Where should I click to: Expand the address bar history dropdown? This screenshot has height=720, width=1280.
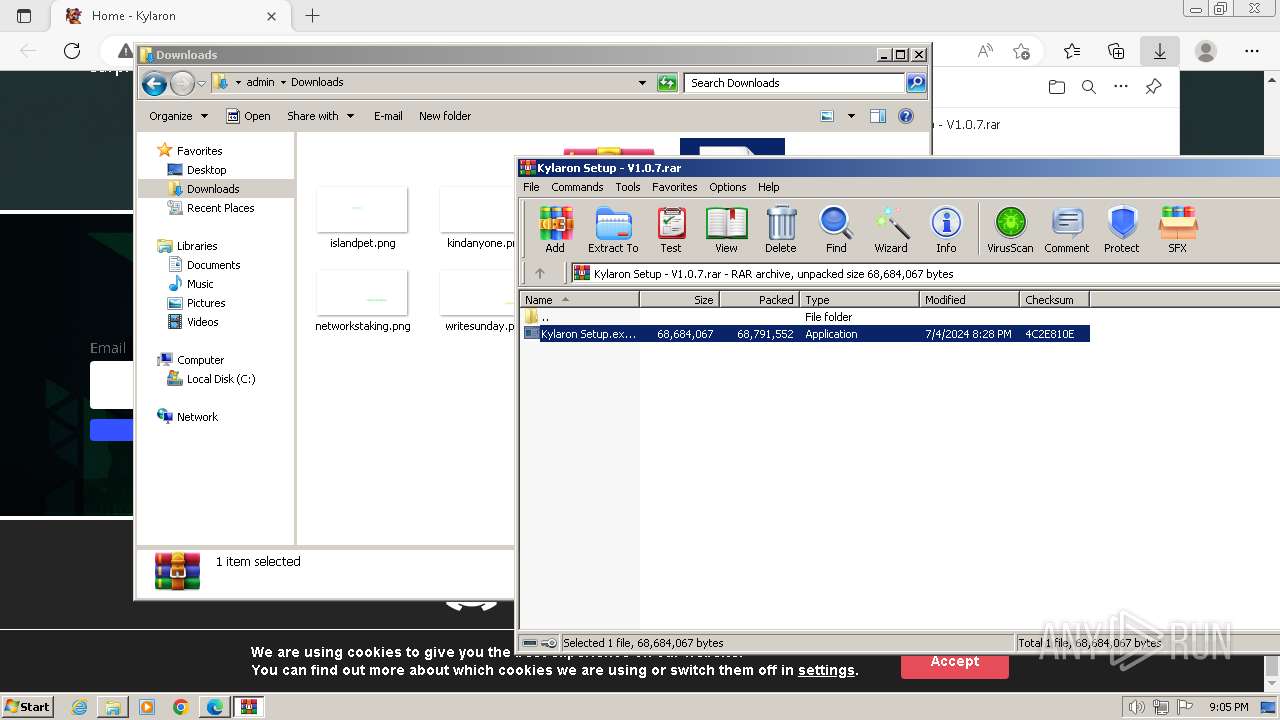[642, 83]
